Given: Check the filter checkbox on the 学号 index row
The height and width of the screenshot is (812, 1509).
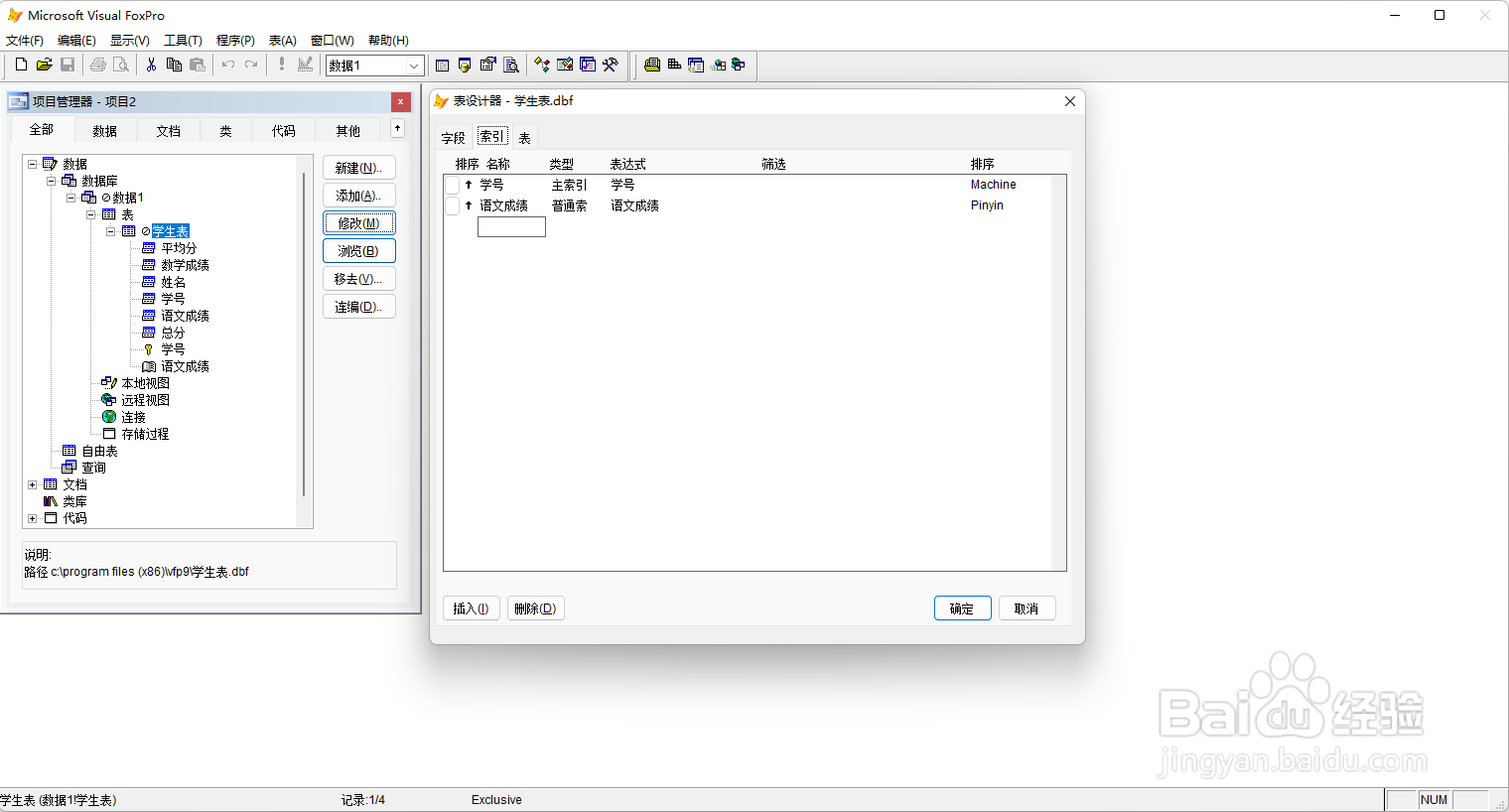Looking at the screenshot, I should pos(453,185).
